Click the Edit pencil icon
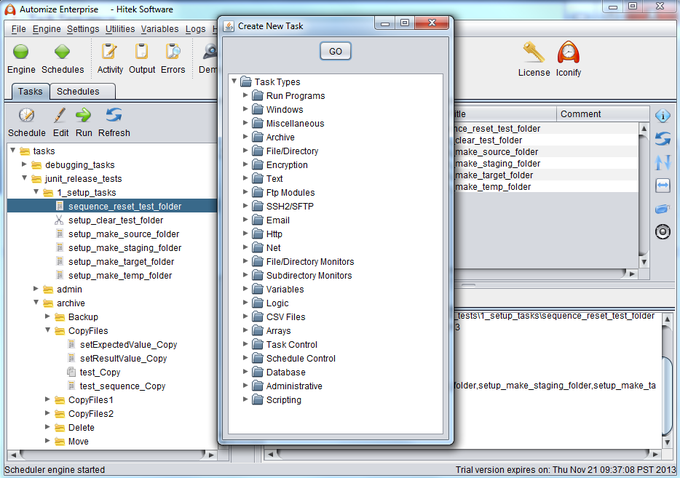The height and width of the screenshot is (478, 680). [60, 115]
